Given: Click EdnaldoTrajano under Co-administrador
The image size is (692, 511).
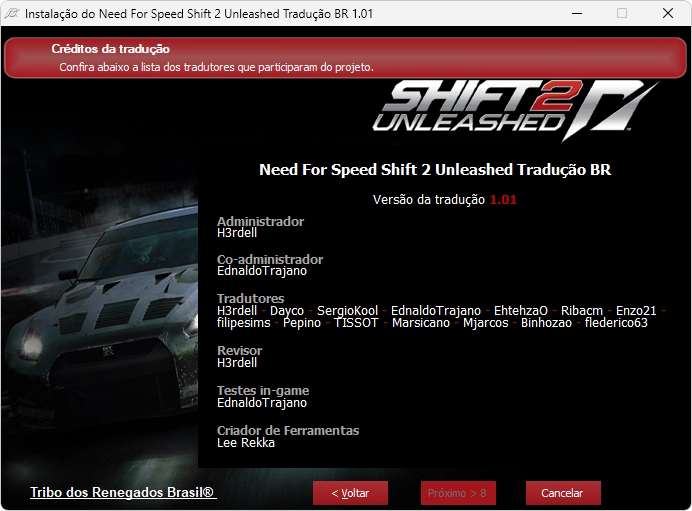Looking at the screenshot, I should (x=262, y=271).
